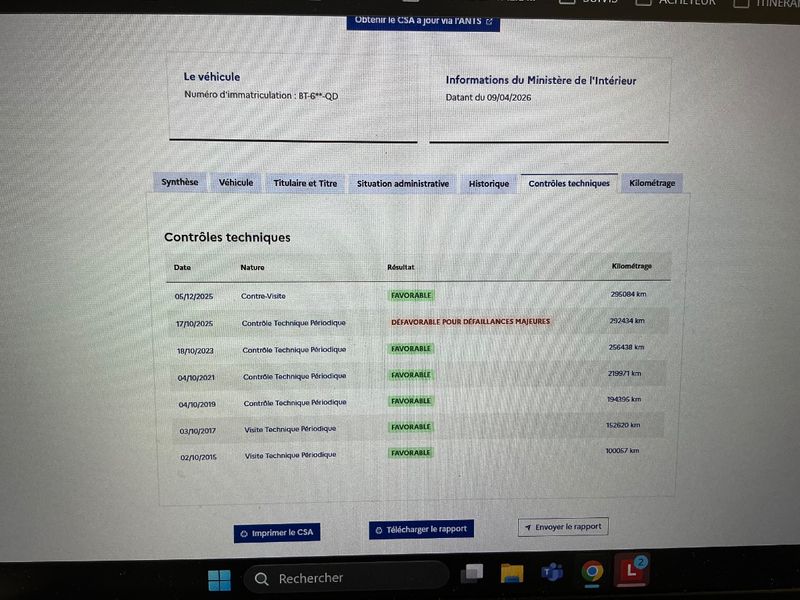Open the Kilométrage tab

coord(652,183)
